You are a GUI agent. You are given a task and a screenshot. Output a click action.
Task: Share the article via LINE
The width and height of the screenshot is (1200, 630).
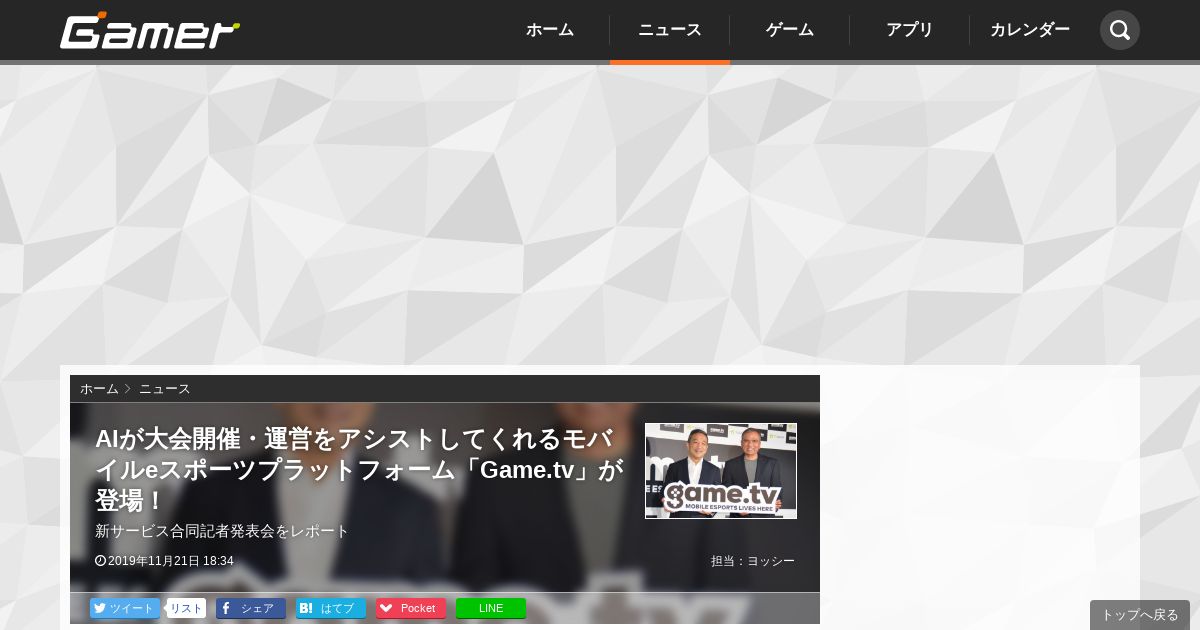tap(491, 608)
